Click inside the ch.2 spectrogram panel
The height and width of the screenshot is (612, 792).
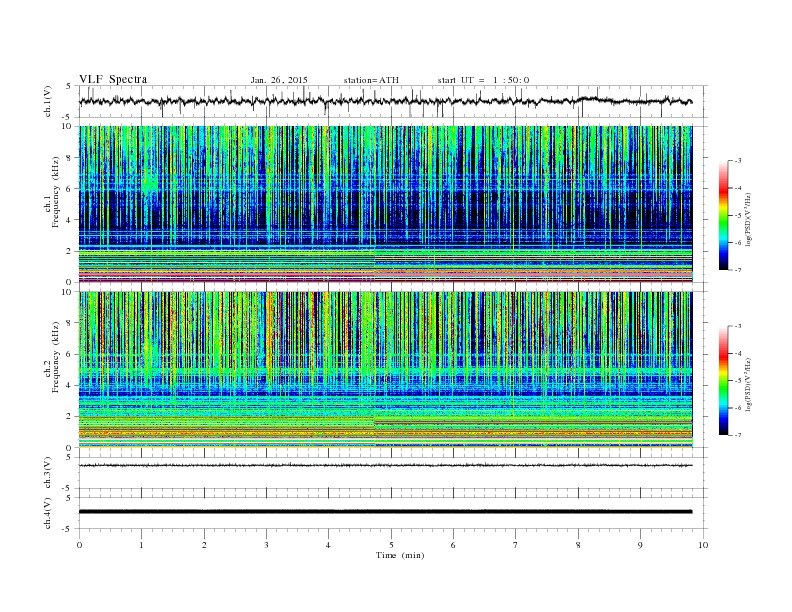[x=385, y=370]
